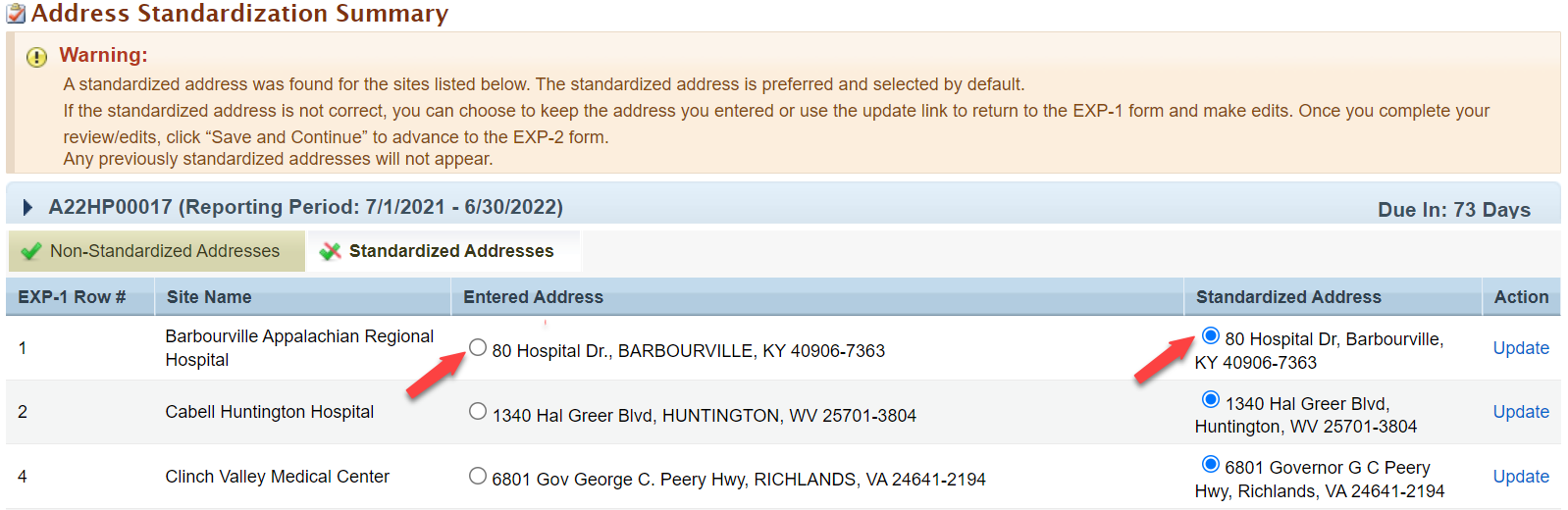Select entered address 1340 Hal Greer Blvd, HUNTINGTON
The width and height of the screenshot is (1568, 510).
click(478, 411)
